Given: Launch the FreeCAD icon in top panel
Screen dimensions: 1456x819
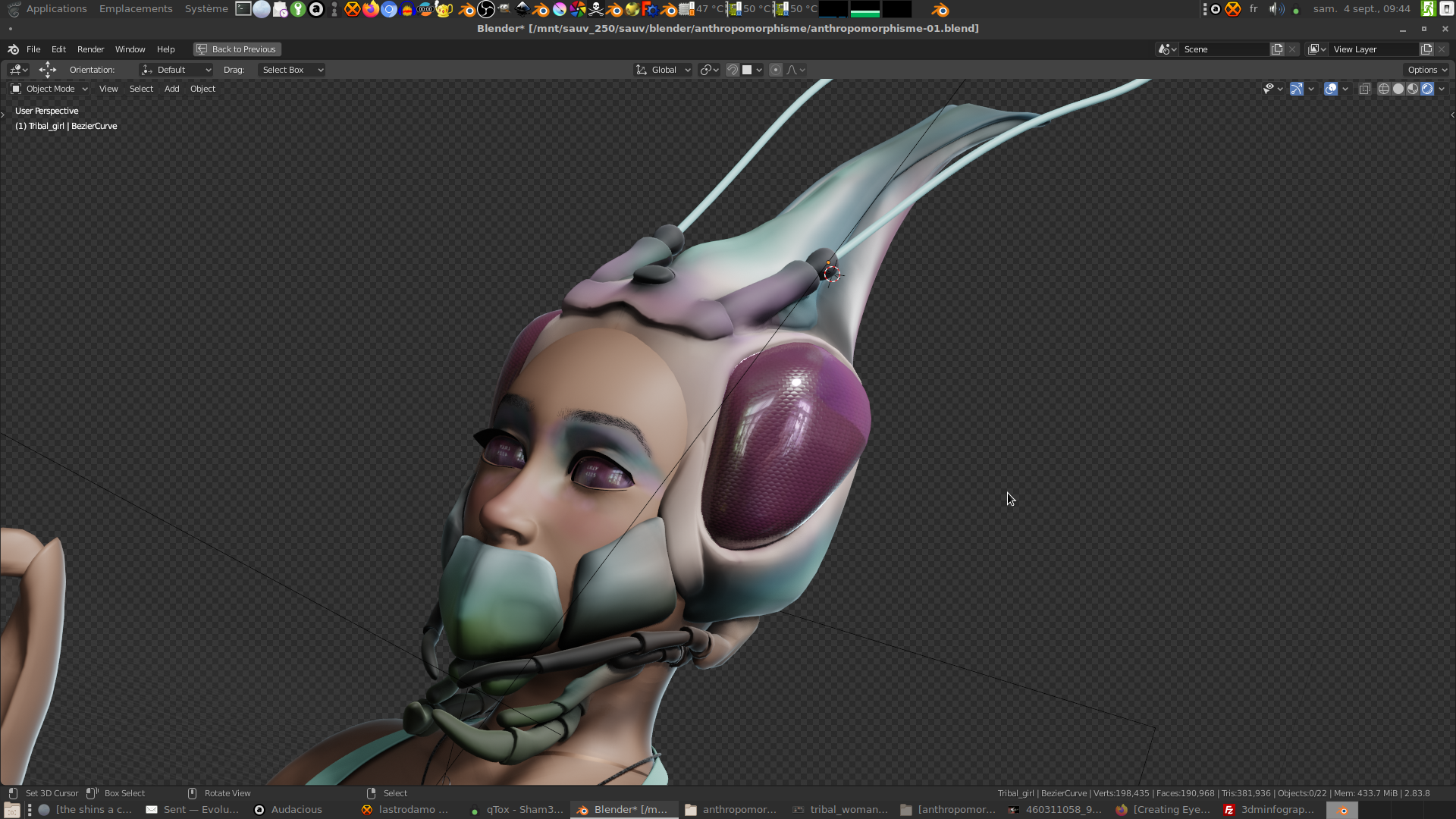Looking at the screenshot, I should pyautogui.click(x=650, y=9).
